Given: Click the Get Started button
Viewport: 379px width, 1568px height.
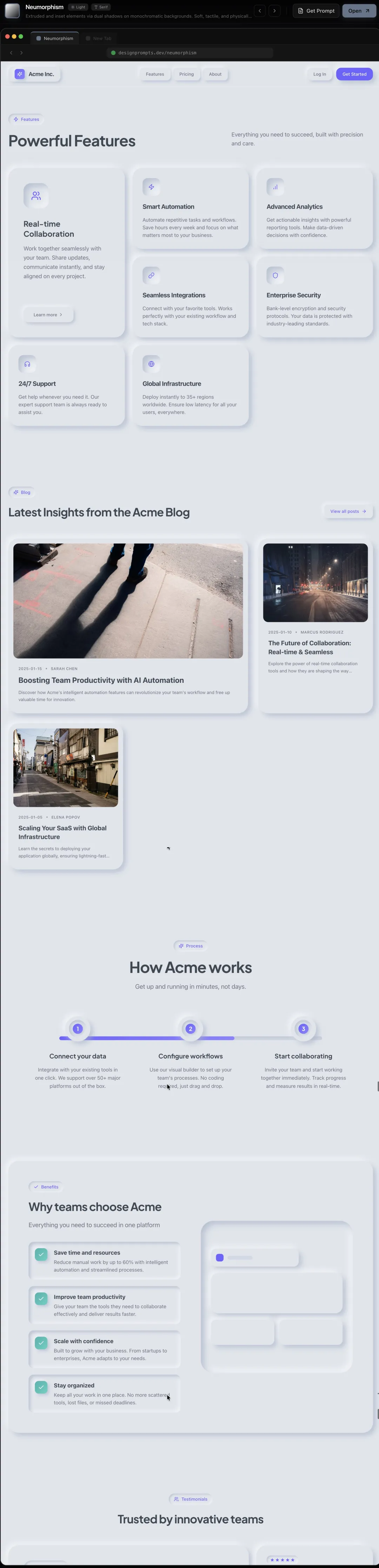Looking at the screenshot, I should point(354,74).
